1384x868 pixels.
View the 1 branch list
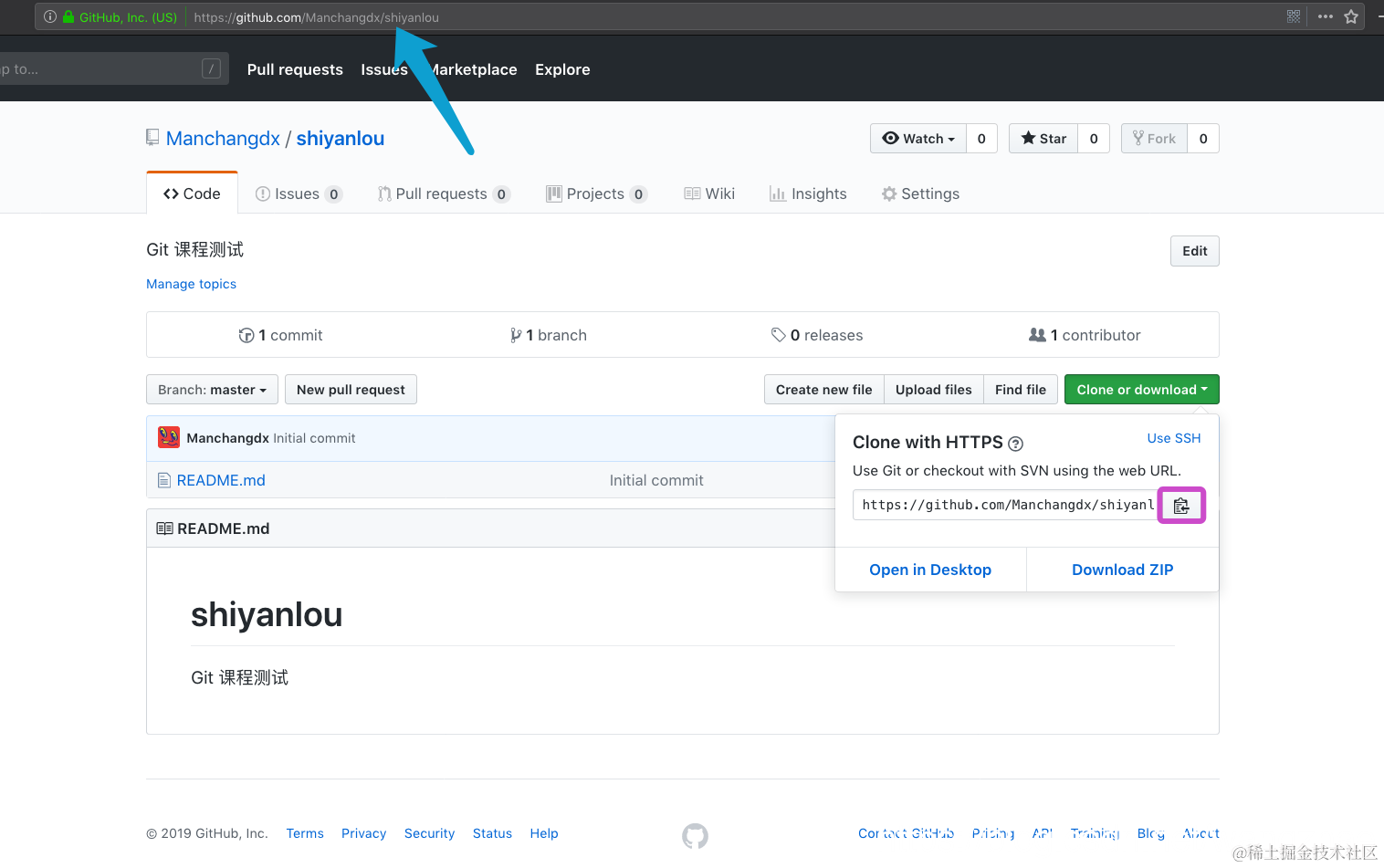548,335
